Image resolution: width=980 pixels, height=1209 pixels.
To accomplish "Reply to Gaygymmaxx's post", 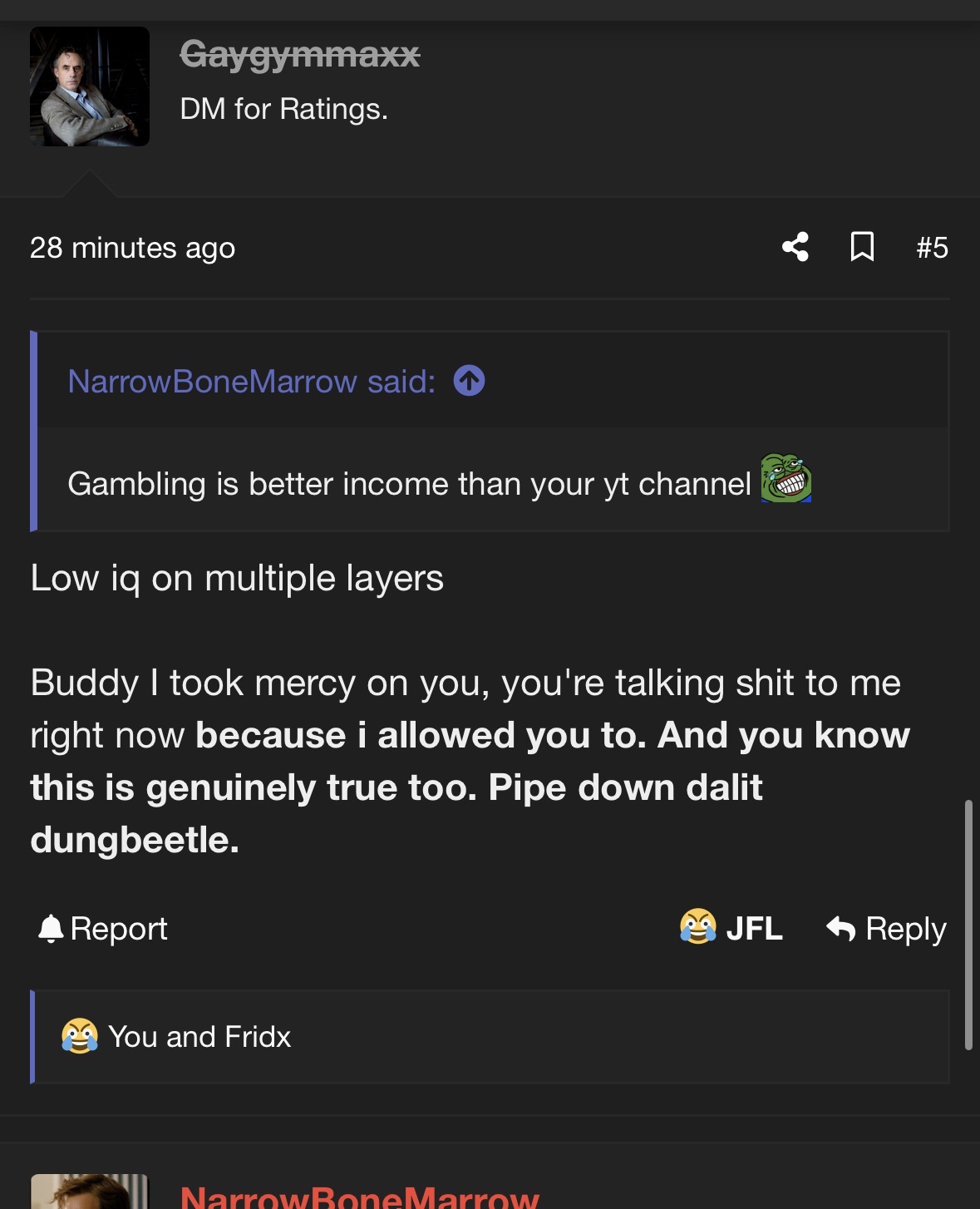I will (x=887, y=928).
